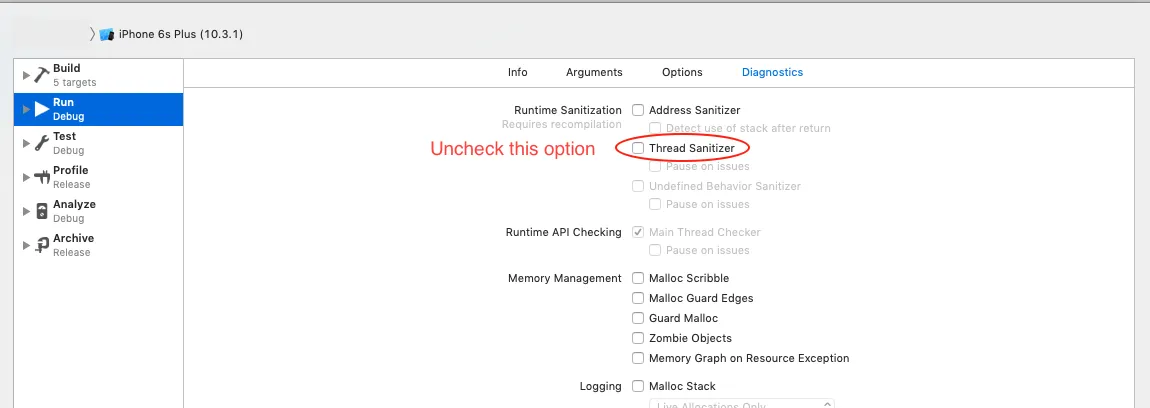This screenshot has width=1150, height=408.
Task: Click the Run play icon
Action: coord(41,109)
